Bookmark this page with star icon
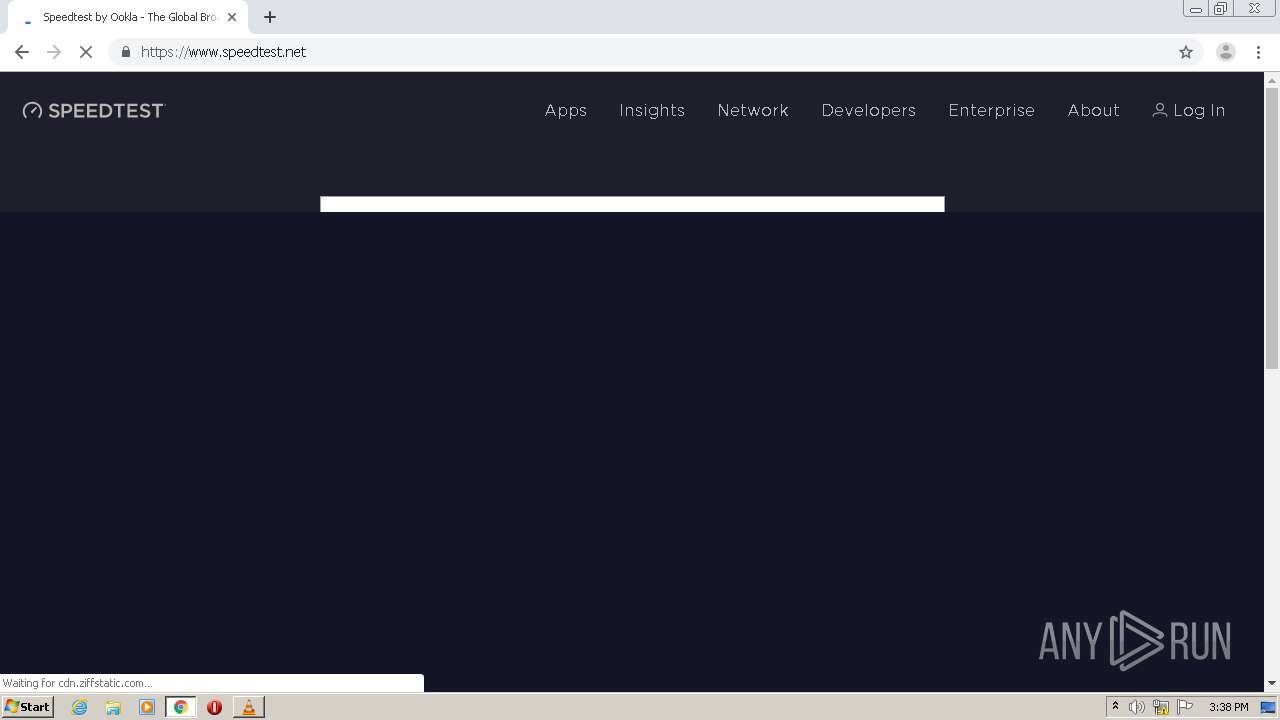The height and width of the screenshot is (720, 1280). [x=1186, y=52]
